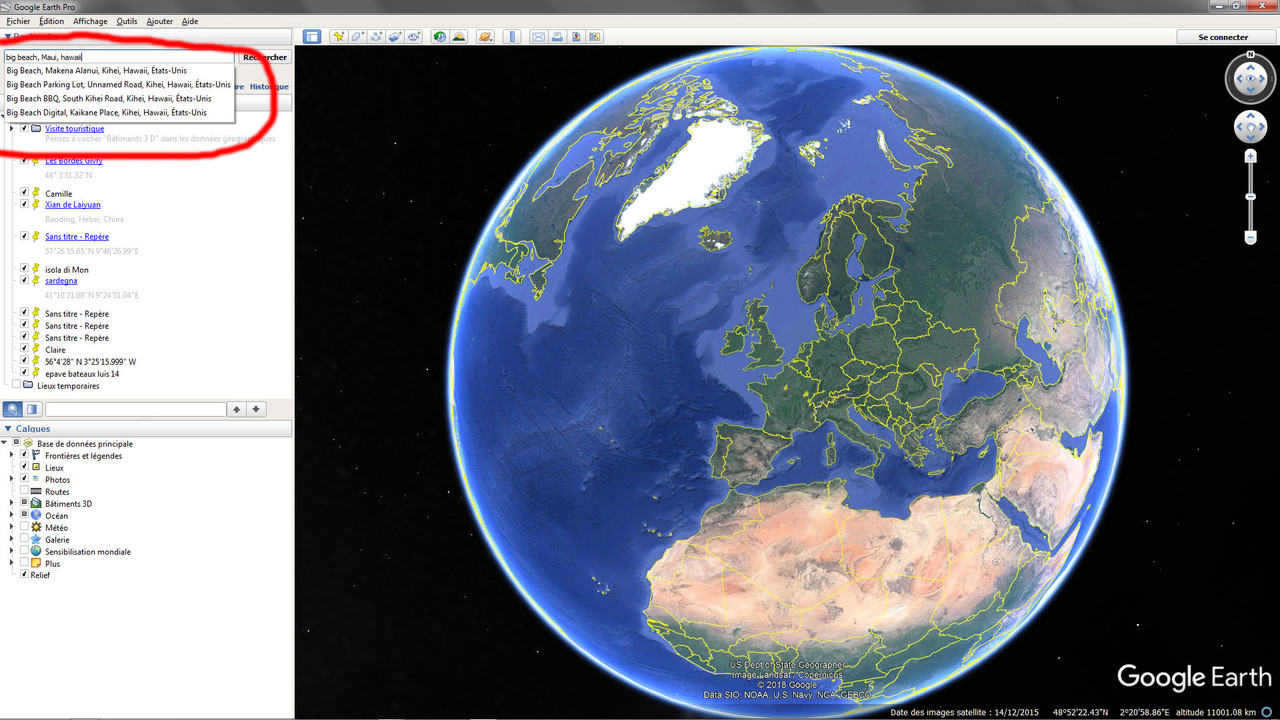Select the Add Path tool

tap(376, 37)
